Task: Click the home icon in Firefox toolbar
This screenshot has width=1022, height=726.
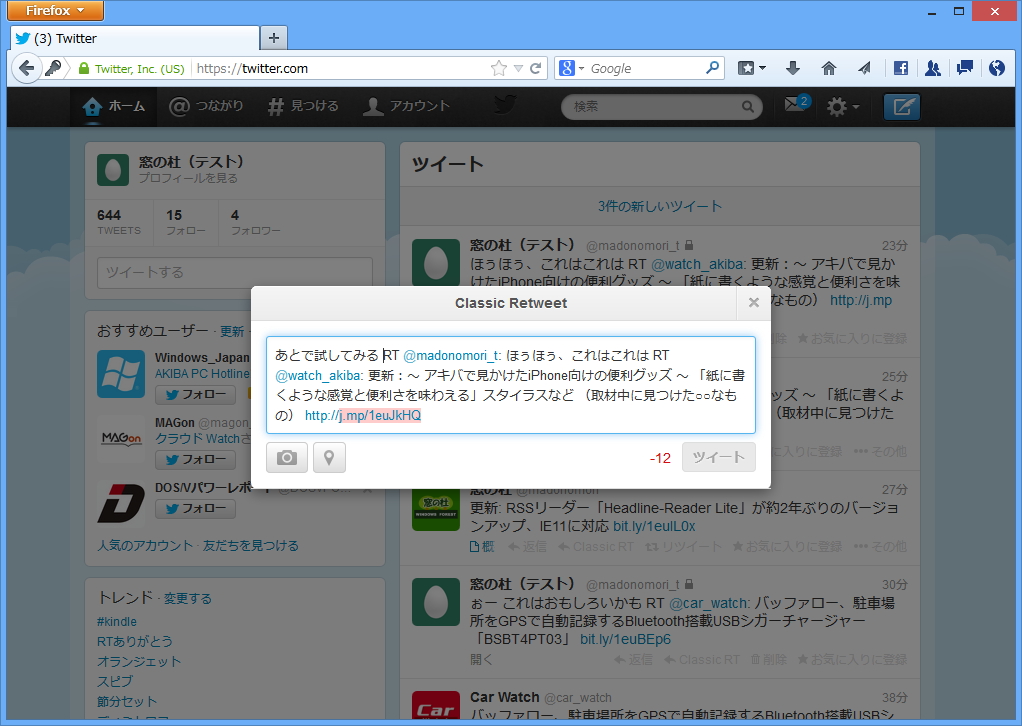Action: [828, 68]
